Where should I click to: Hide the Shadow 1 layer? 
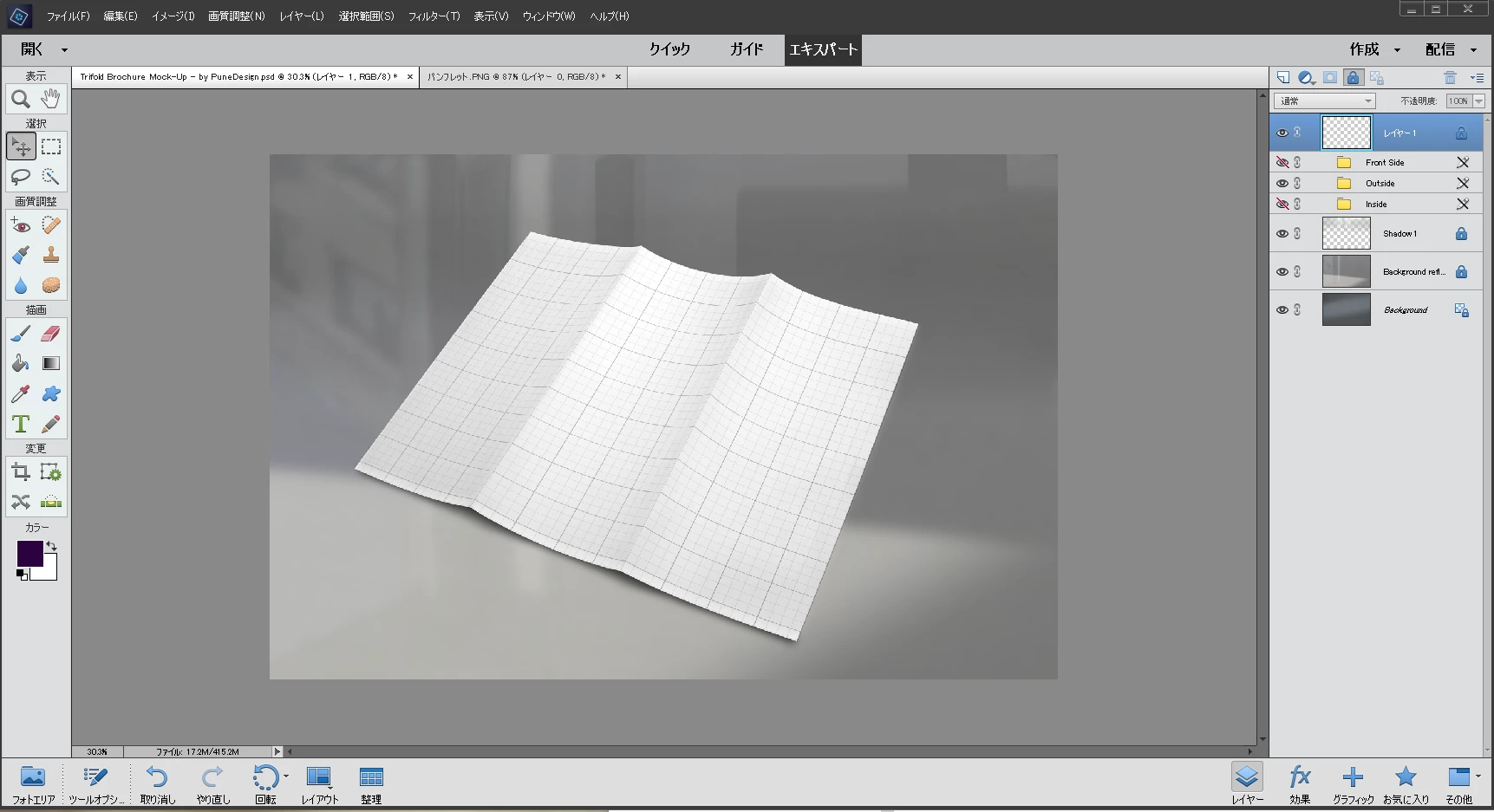click(1282, 233)
